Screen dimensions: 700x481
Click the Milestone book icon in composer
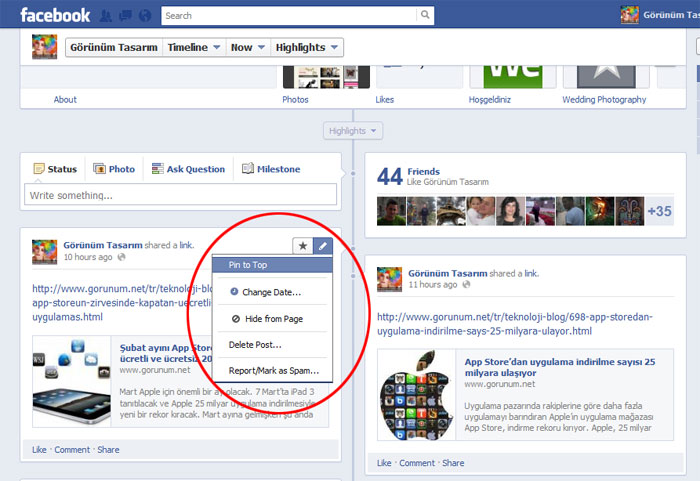pos(247,168)
